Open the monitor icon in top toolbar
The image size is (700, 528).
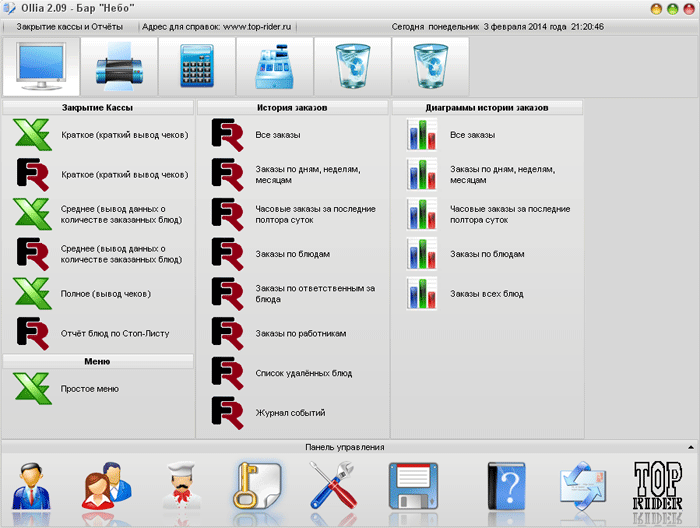pos(41,67)
